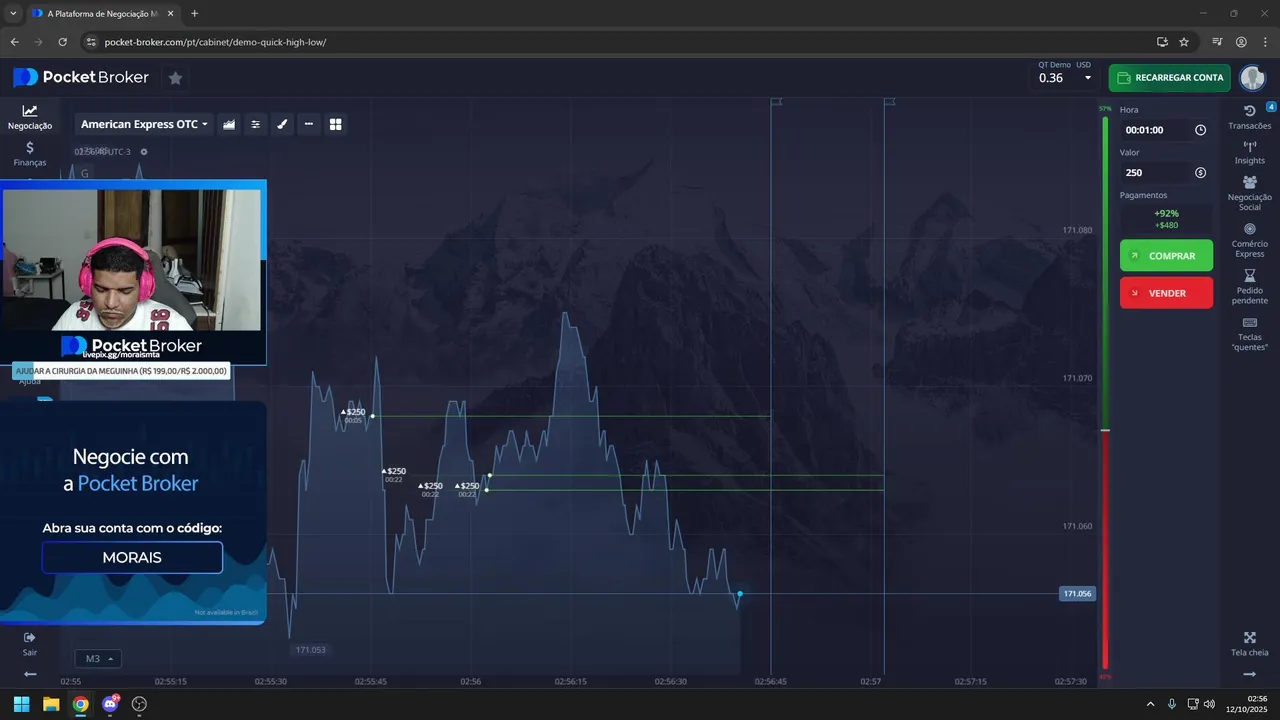
Task: Collapse right sidebar with arrow icon
Action: 1250,674
